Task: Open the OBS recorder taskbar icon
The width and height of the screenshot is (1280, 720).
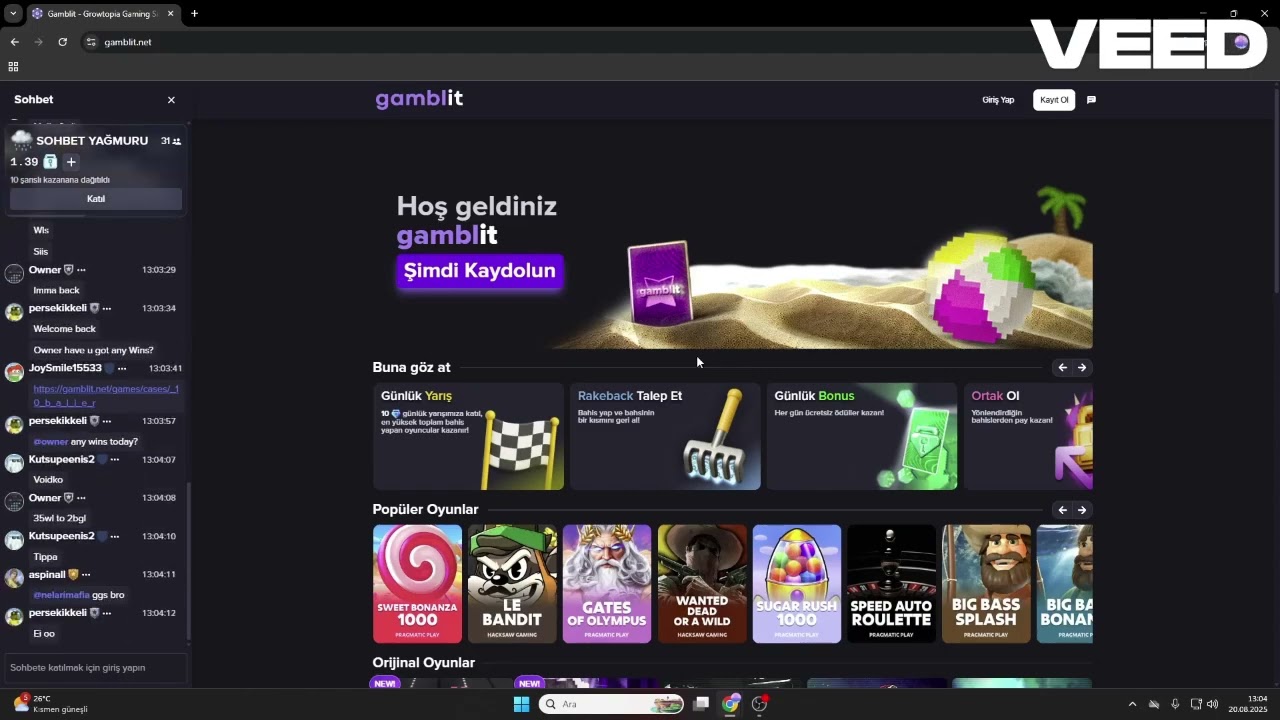Action: pos(760,704)
